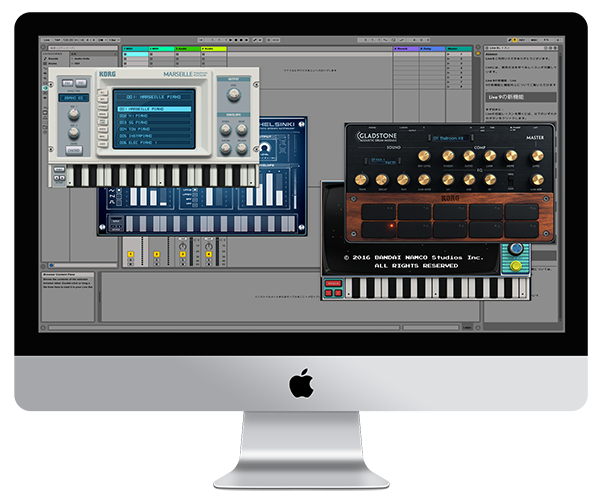This screenshot has width=600, height=502.
Task: Select the bottom waveform icon in Helsinki
Action: tap(112, 202)
